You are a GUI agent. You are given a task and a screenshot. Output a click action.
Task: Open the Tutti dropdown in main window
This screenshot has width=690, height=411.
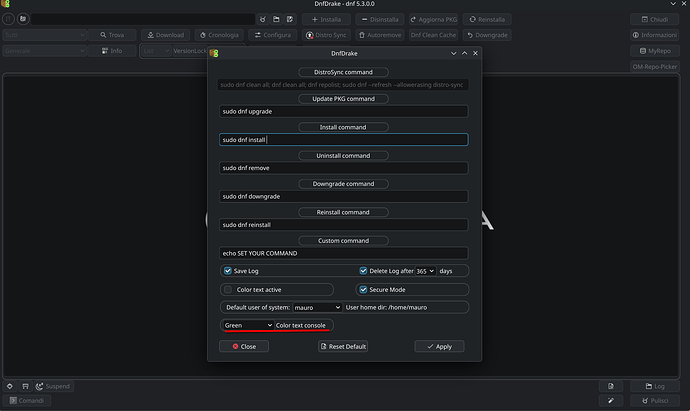pos(44,35)
